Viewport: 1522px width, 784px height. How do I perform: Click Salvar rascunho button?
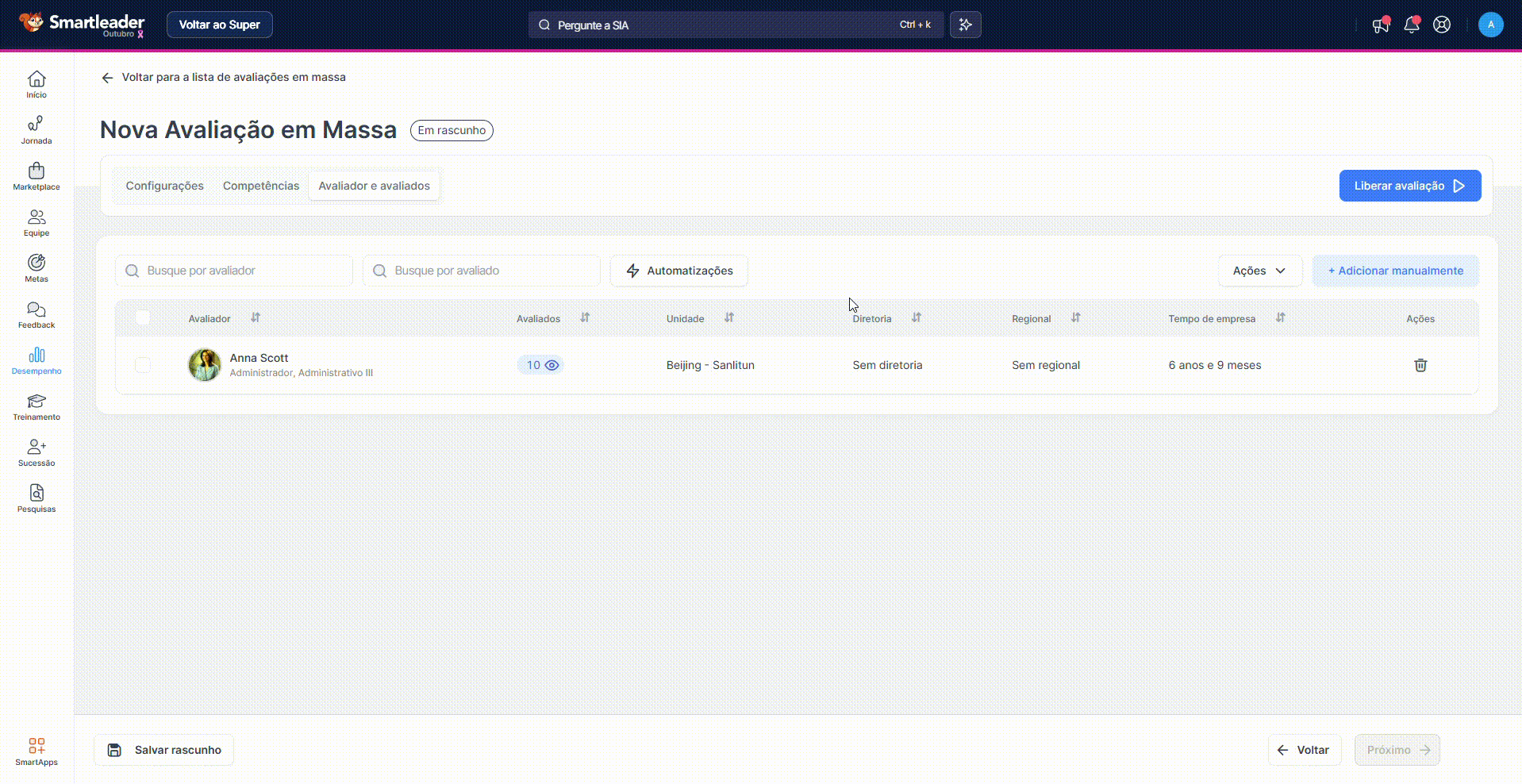164,750
